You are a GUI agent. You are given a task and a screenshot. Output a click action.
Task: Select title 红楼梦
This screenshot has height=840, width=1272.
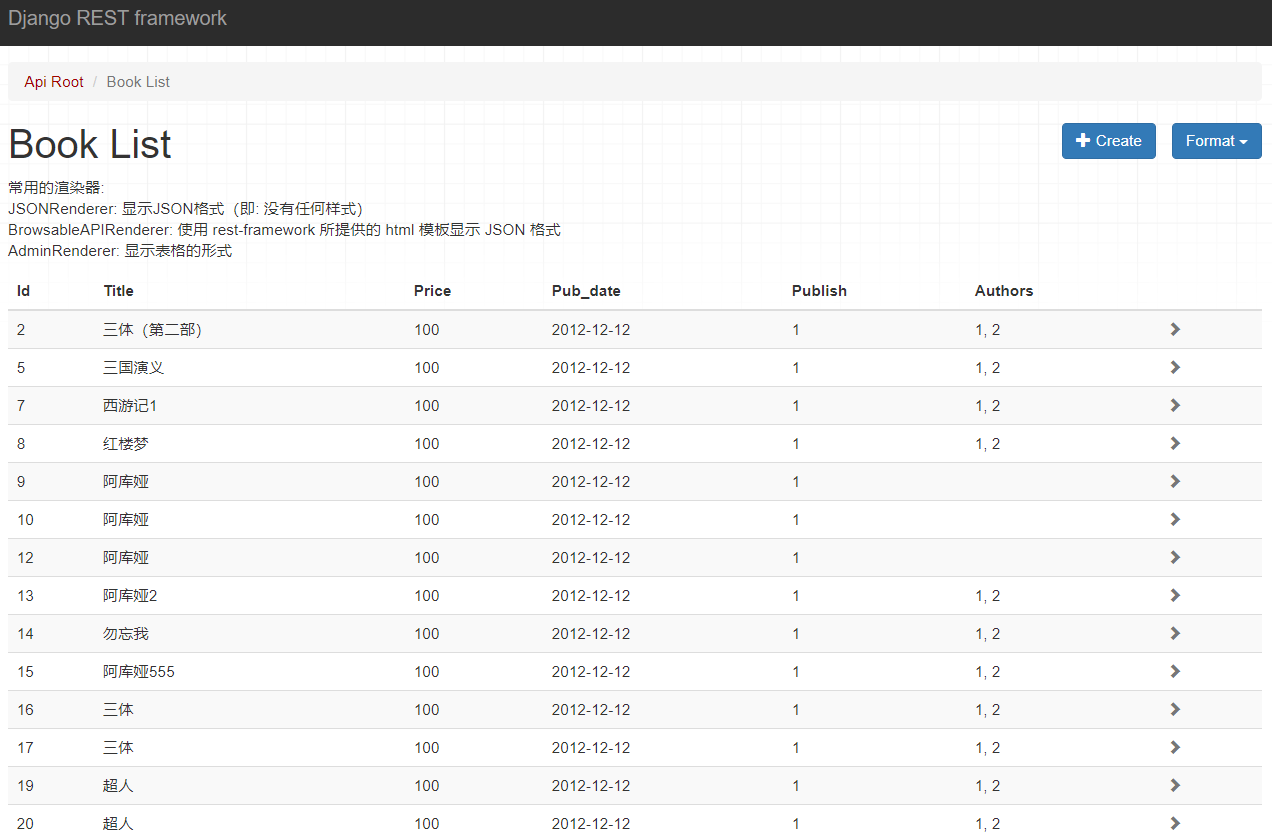(126, 444)
